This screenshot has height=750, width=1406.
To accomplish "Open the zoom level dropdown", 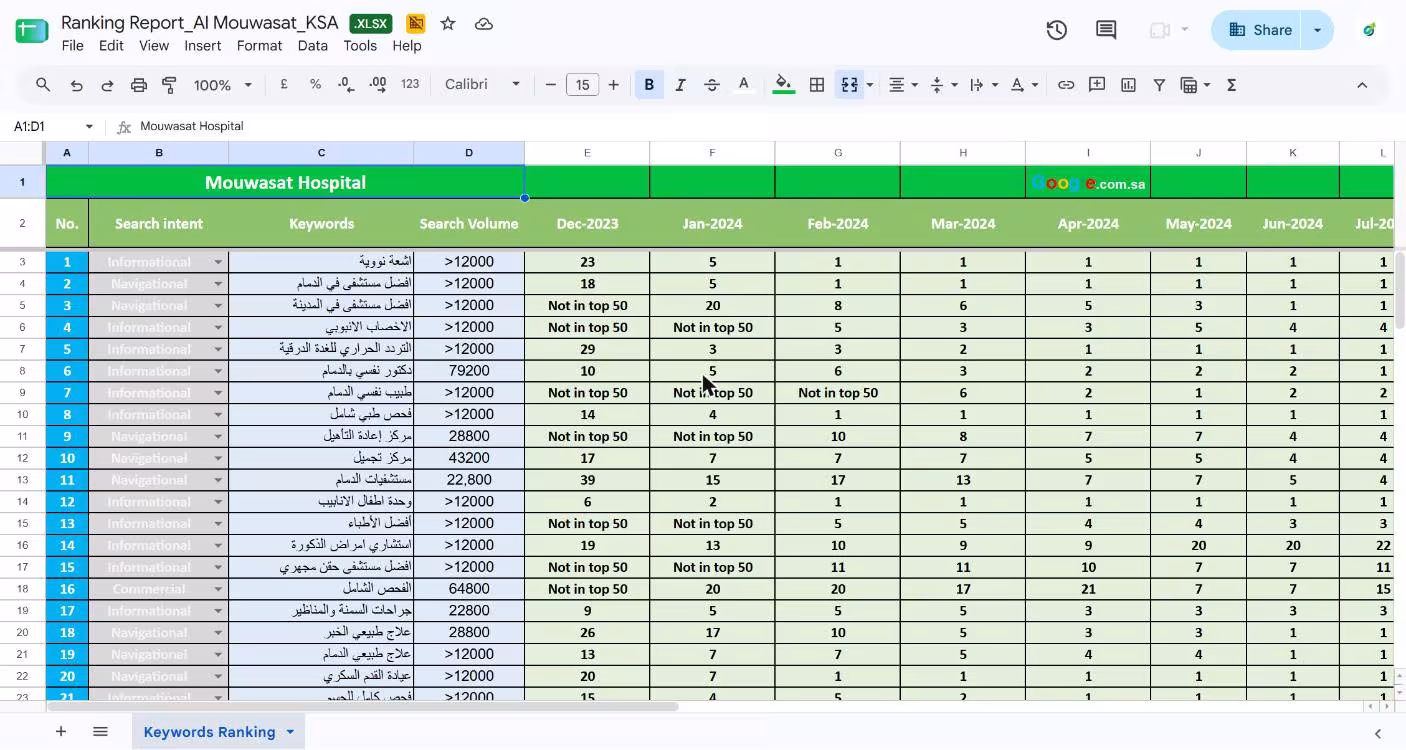I will pos(223,85).
